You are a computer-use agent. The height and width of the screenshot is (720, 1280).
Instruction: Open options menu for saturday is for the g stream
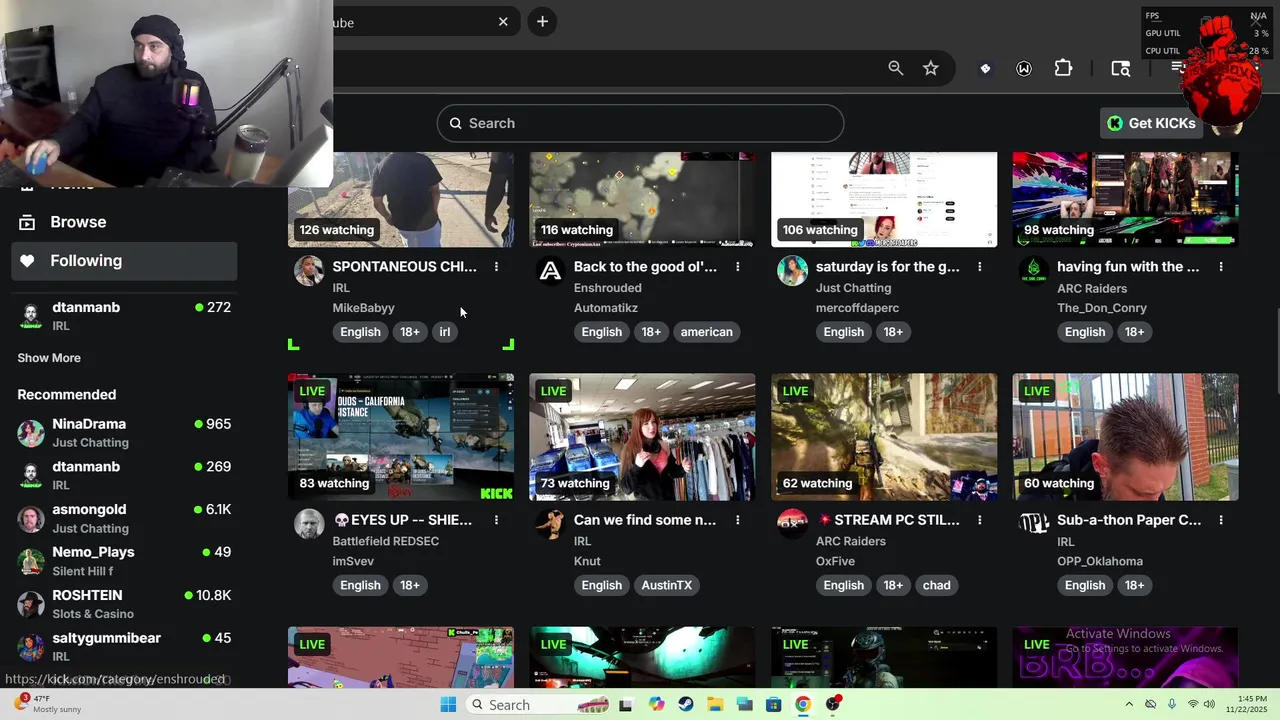980,267
